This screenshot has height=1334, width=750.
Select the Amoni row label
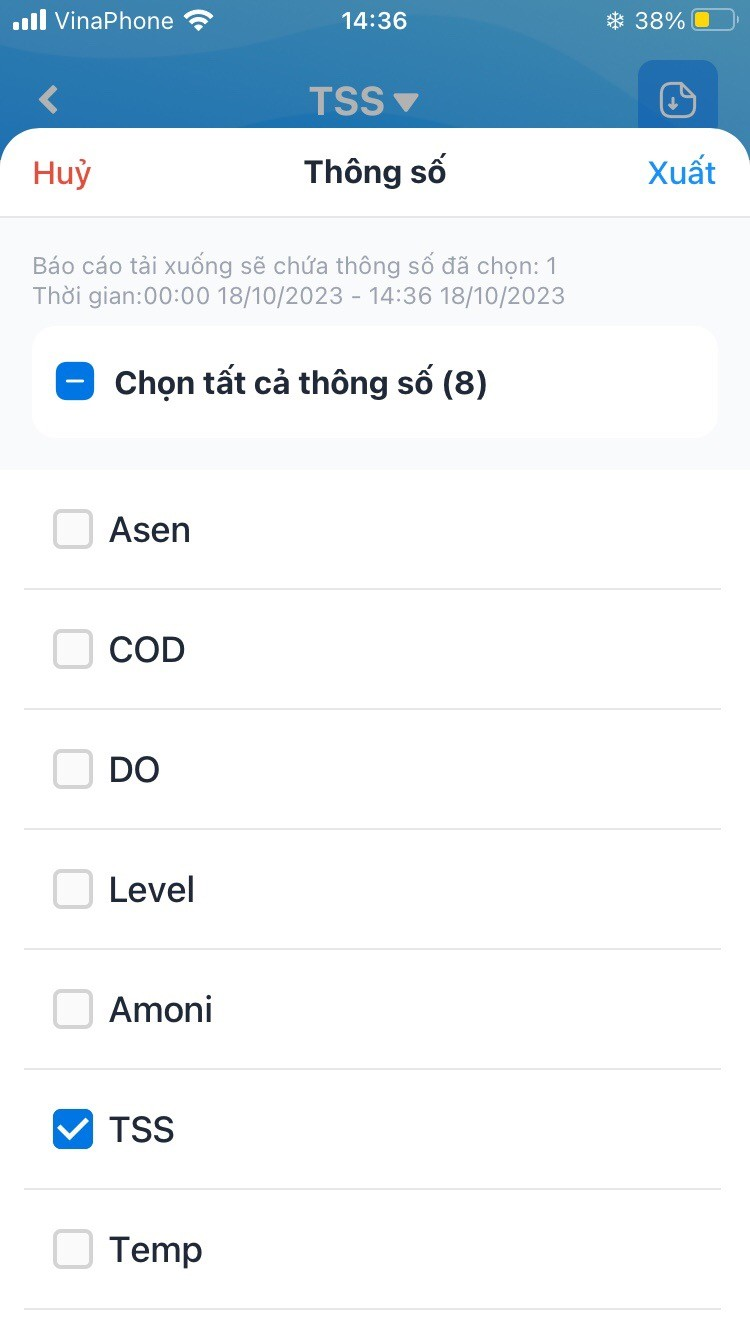[161, 1009]
